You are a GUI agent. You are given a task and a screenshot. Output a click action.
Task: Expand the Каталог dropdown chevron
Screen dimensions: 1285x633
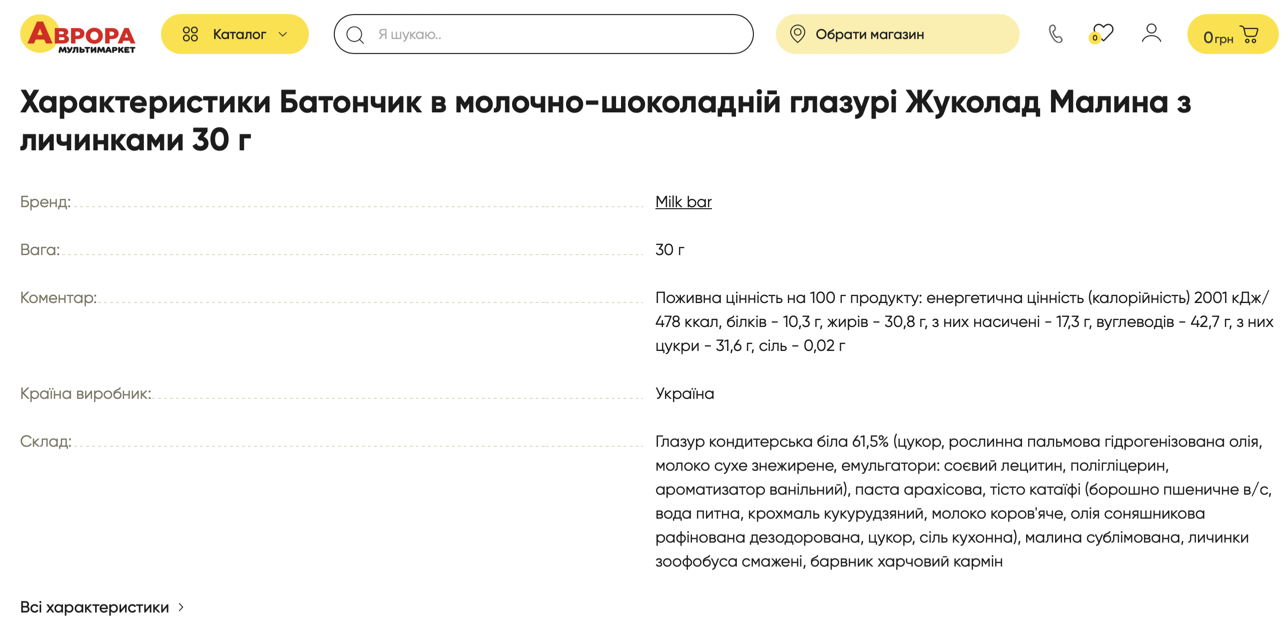(283, 34)
